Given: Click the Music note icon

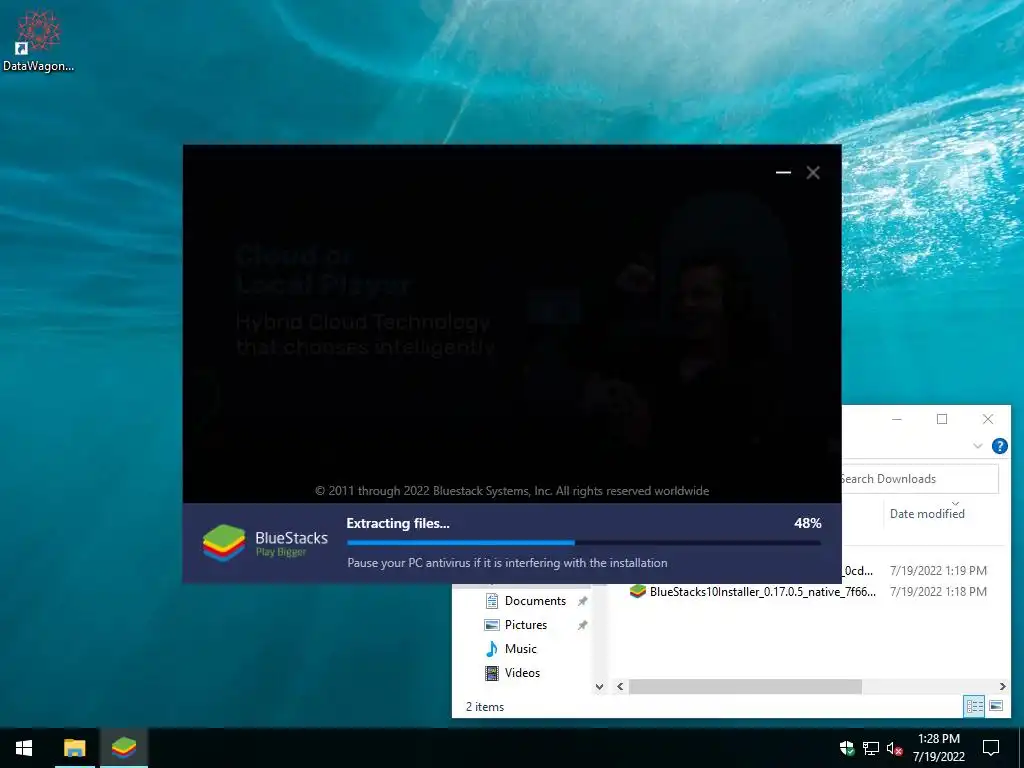Looking at the screenshot, I should click(492, 648).
